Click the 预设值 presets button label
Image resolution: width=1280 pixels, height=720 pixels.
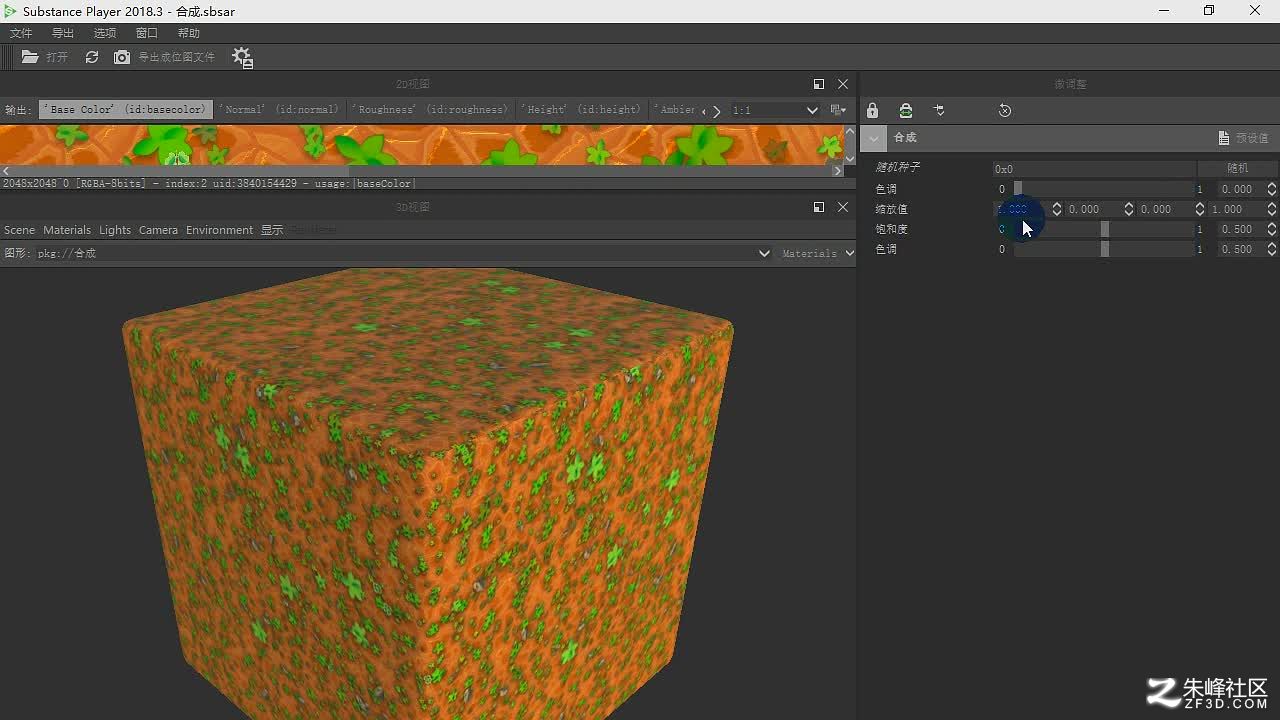click(x=1252, y=138)
